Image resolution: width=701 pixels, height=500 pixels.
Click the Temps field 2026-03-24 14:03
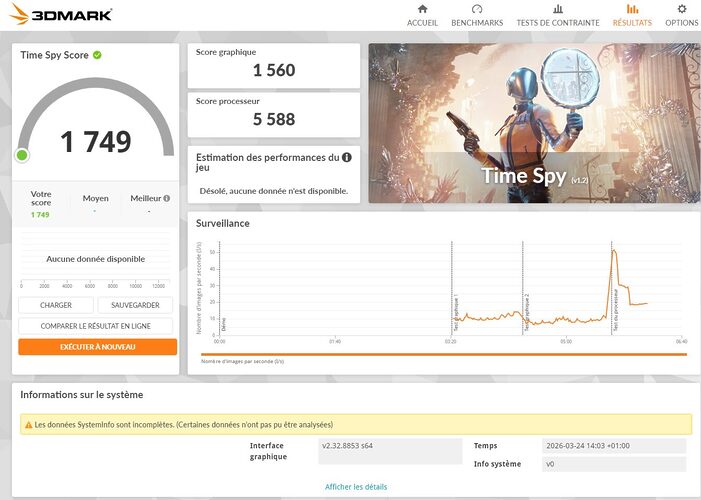coord(614,446)
